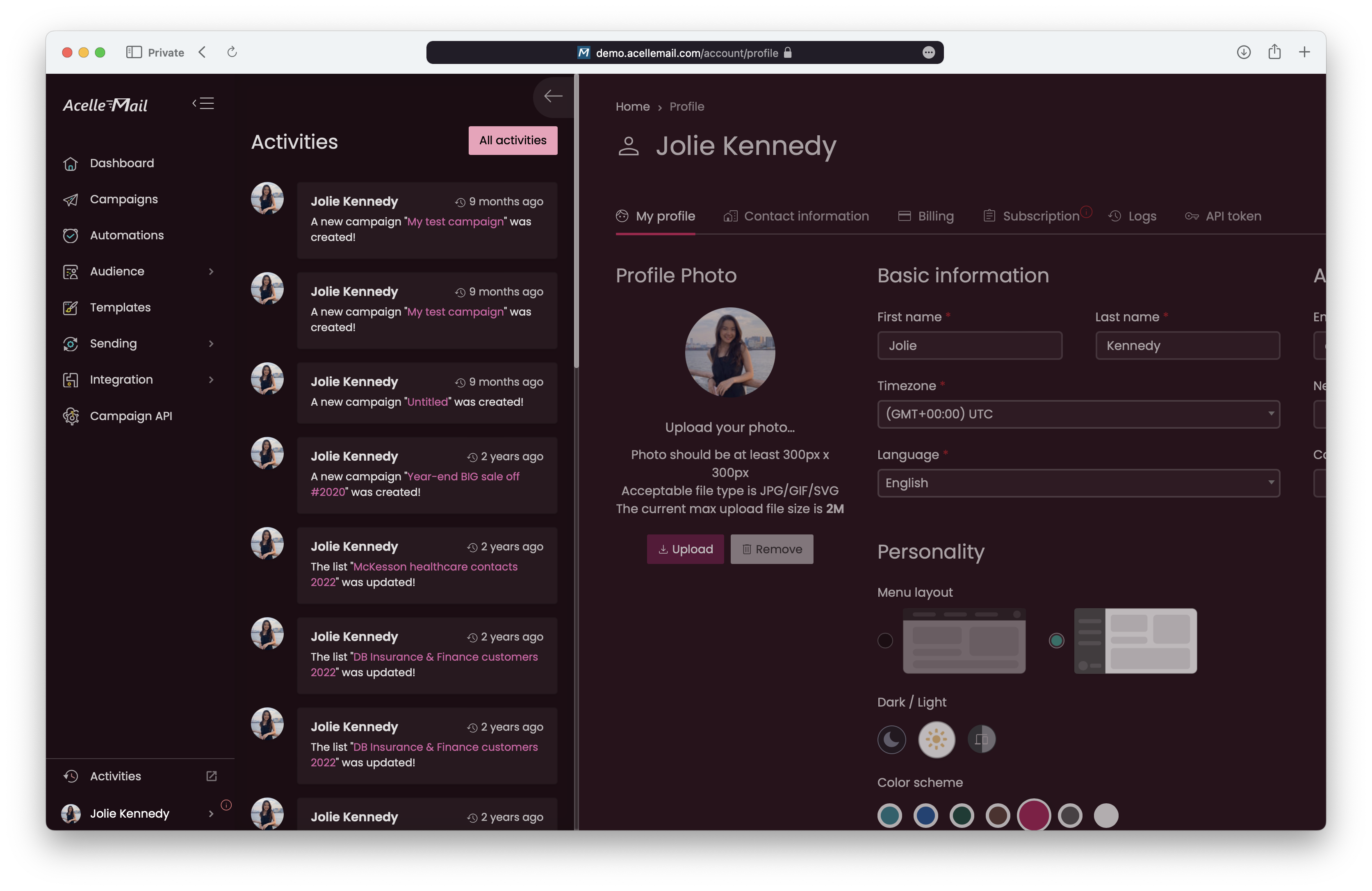The image size is (1372, 891).
Task: Open Campaign API in the sidebar
Action: tap(130, 416)
